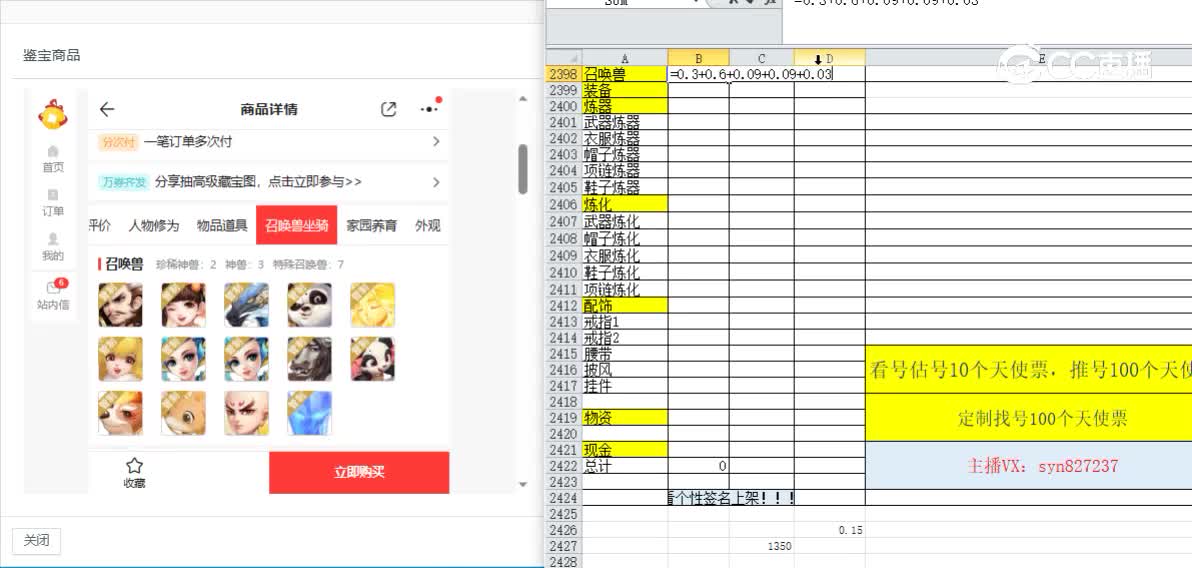
Task: Open 站内信 messages with badge 6
Action: [x=52, y=295]
